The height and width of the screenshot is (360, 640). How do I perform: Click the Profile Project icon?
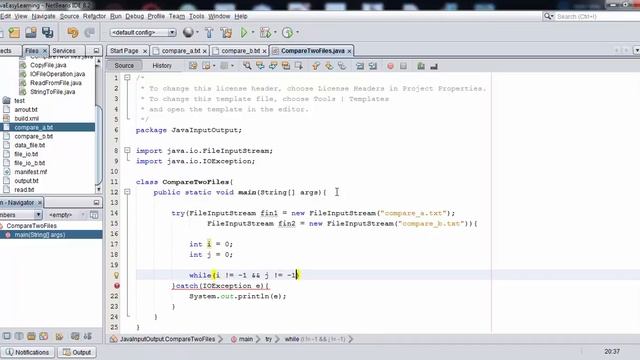287,32
